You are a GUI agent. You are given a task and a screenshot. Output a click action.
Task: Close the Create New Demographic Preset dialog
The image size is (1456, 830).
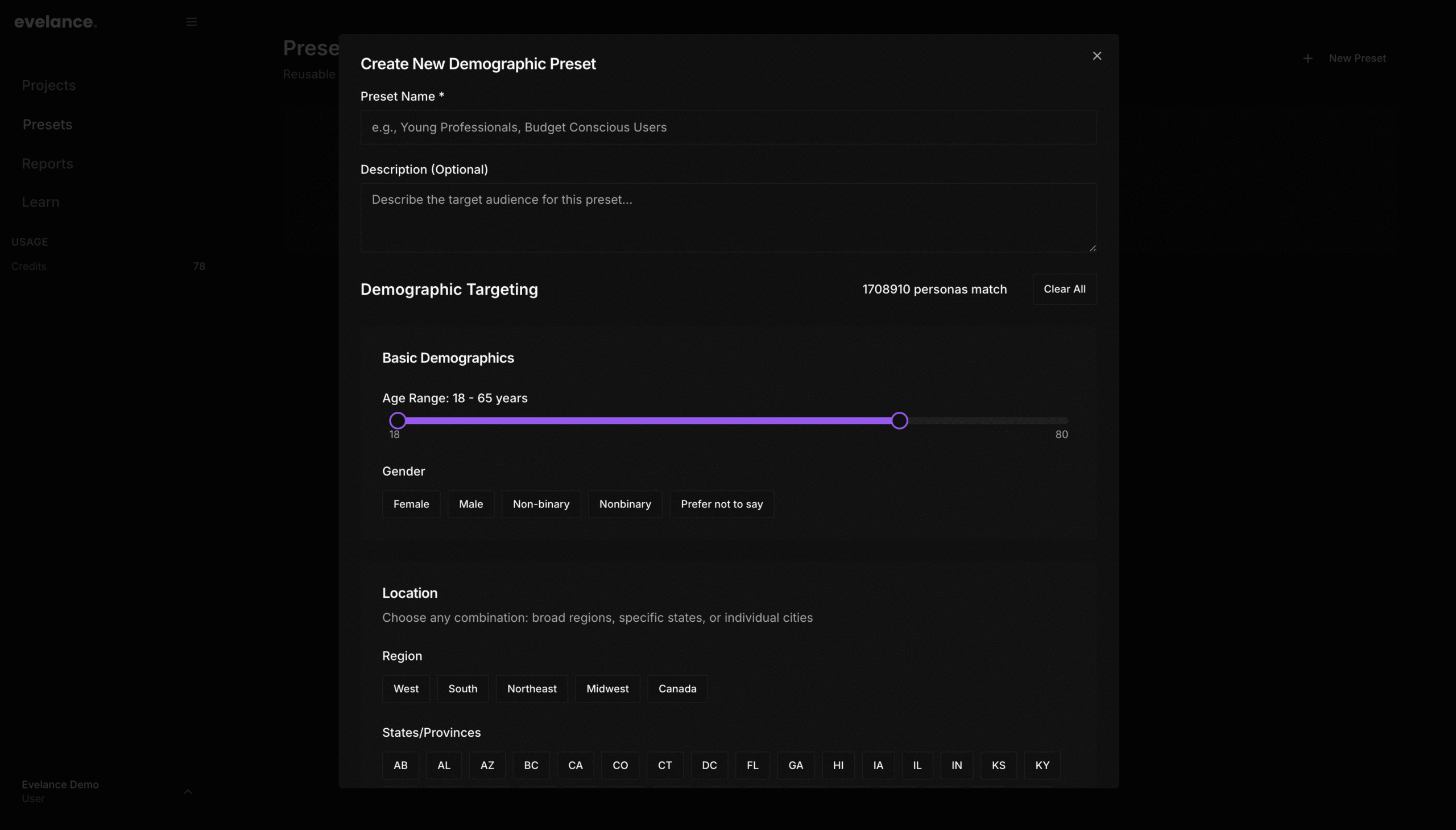[x=1097, y=55]
